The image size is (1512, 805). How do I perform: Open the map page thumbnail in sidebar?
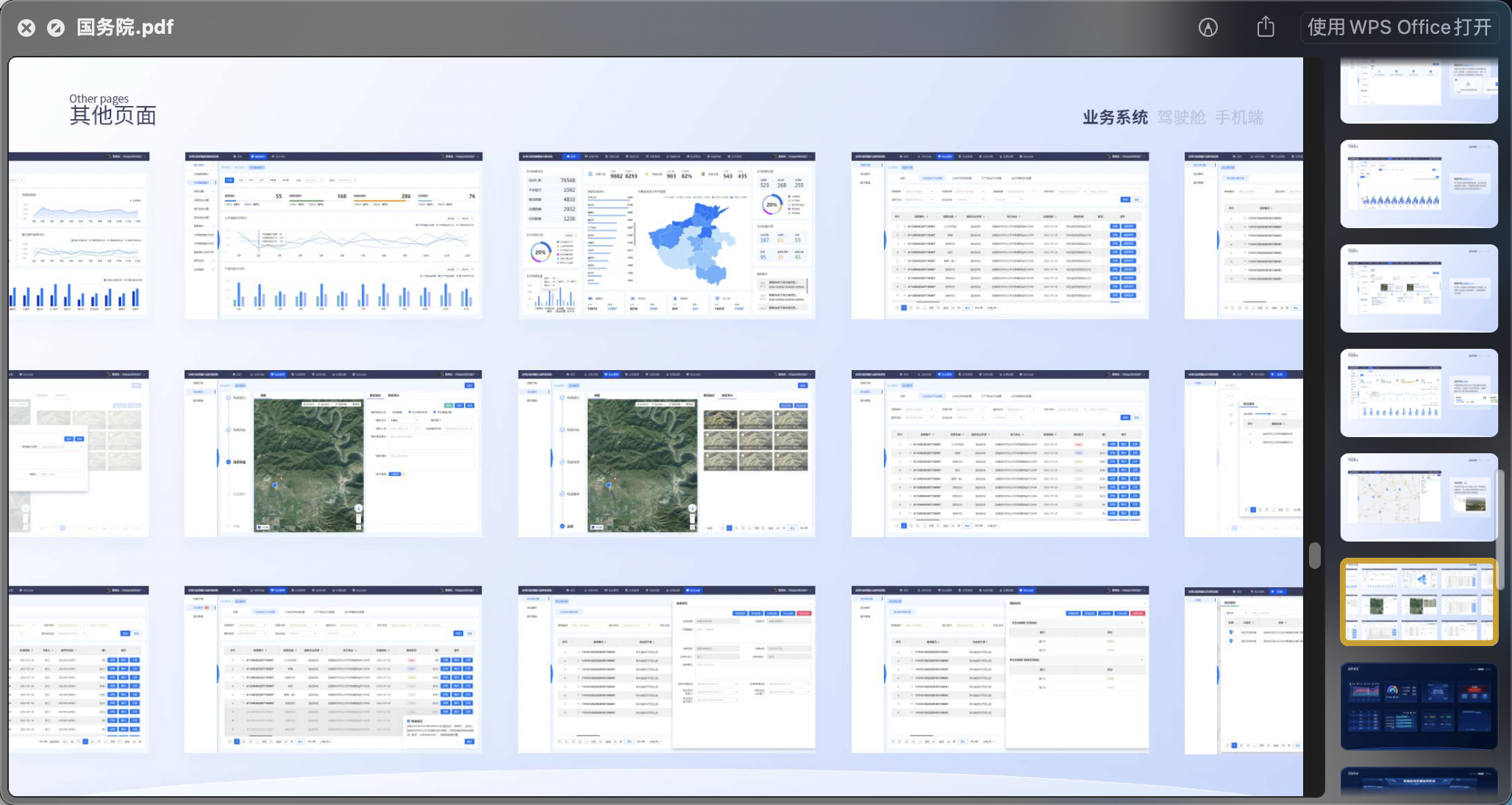pos(1419,497)
